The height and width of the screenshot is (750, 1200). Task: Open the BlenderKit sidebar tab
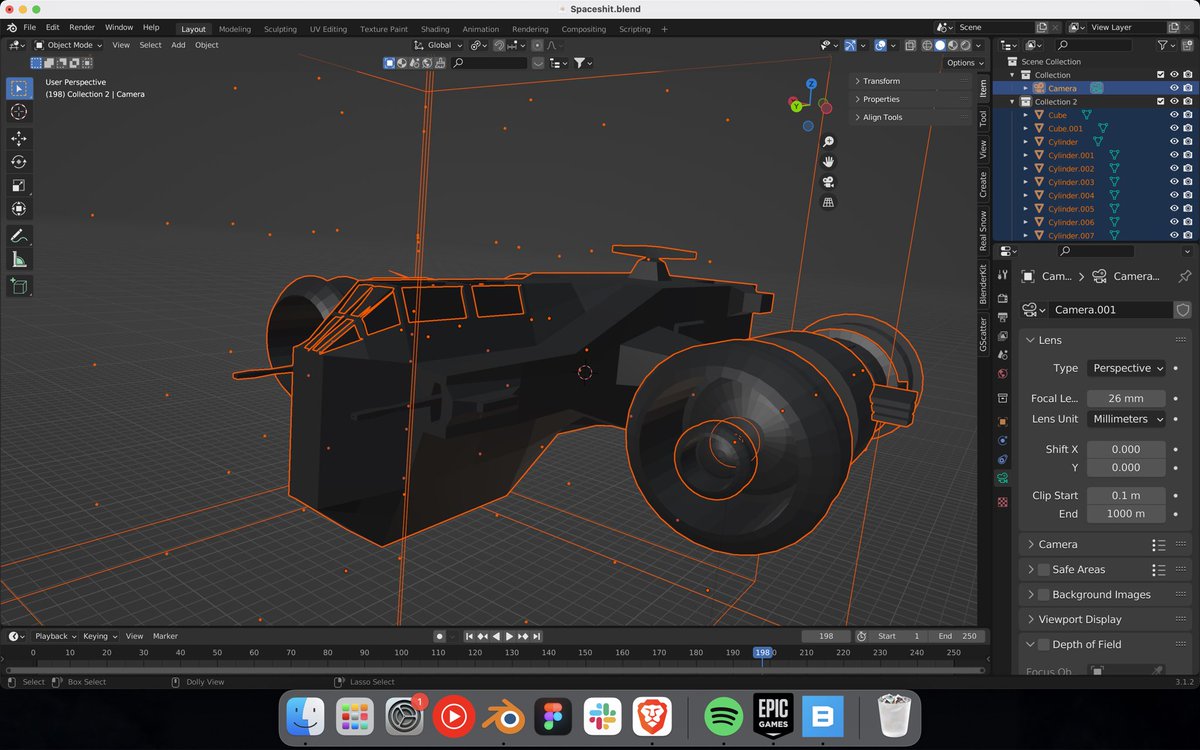(983, 286)
